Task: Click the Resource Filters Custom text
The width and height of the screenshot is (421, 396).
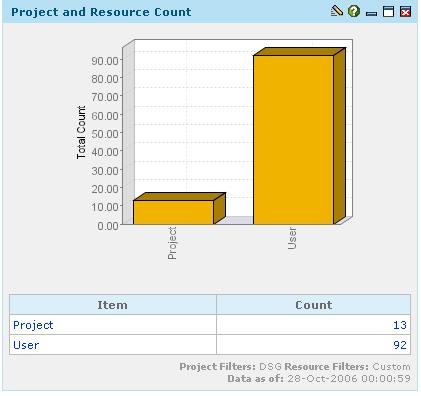Action: pos(347,367)
